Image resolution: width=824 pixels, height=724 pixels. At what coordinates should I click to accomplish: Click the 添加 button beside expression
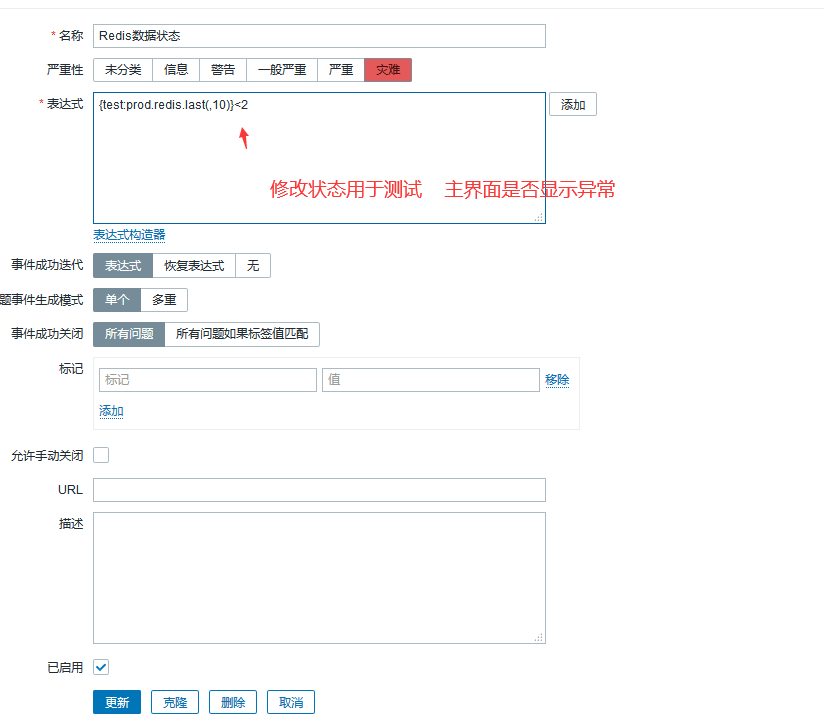point(572,105)
